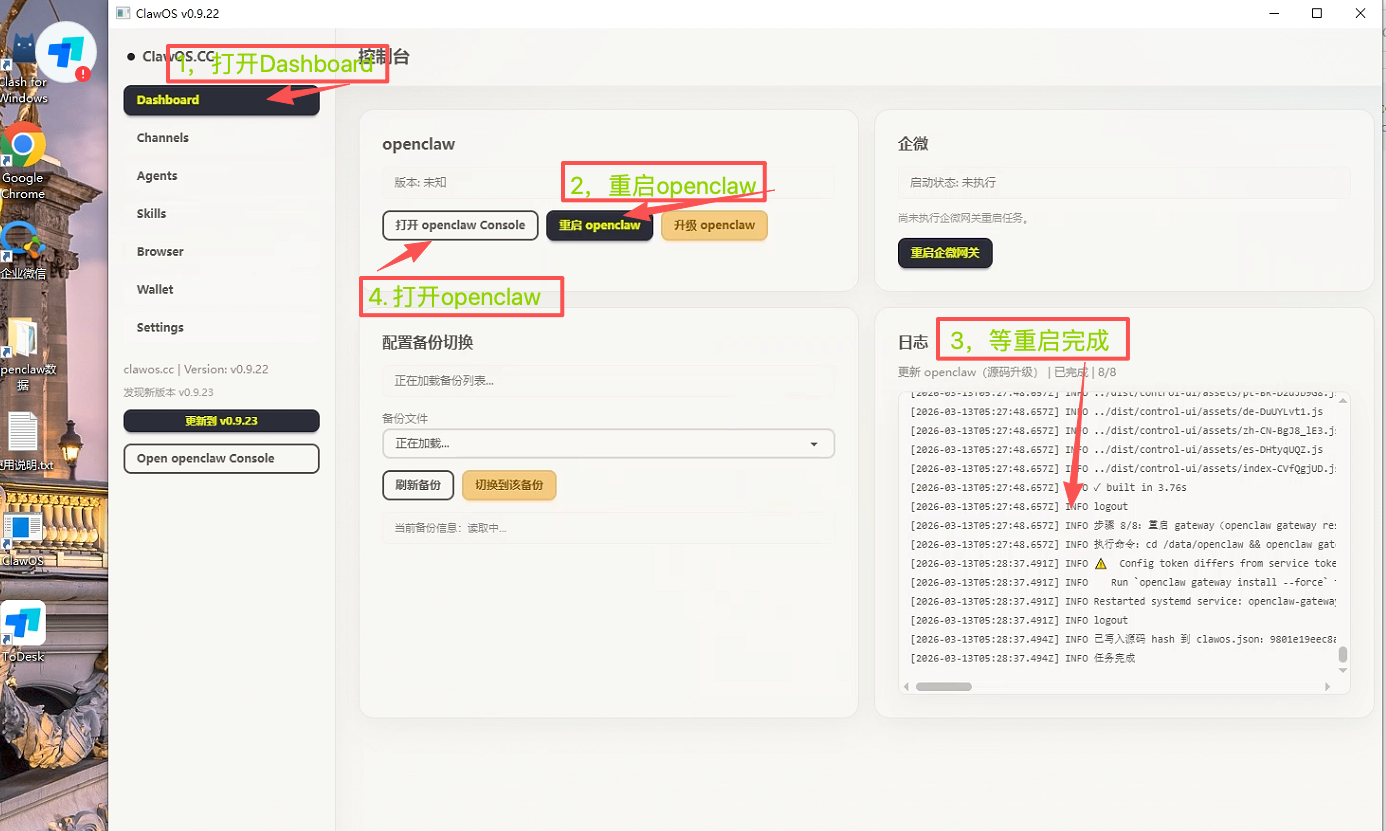Go to the Agents section
Image resolution: width=1386 pixels, height=831 pixels.
[157, 176]
